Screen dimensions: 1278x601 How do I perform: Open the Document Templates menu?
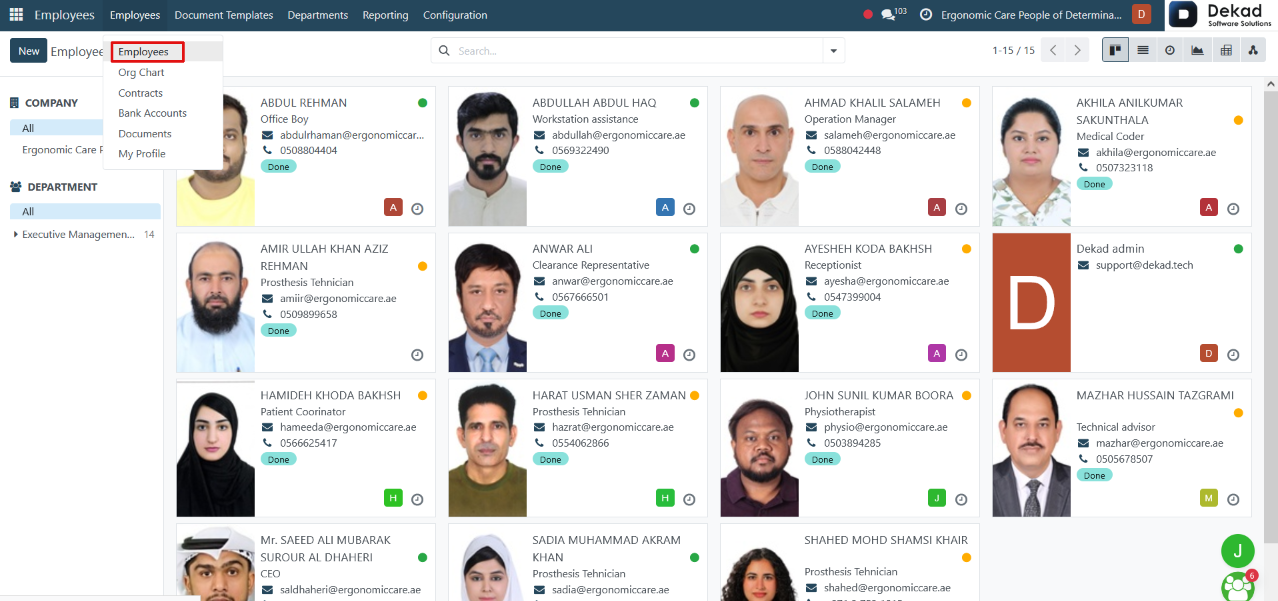[223, 15]
